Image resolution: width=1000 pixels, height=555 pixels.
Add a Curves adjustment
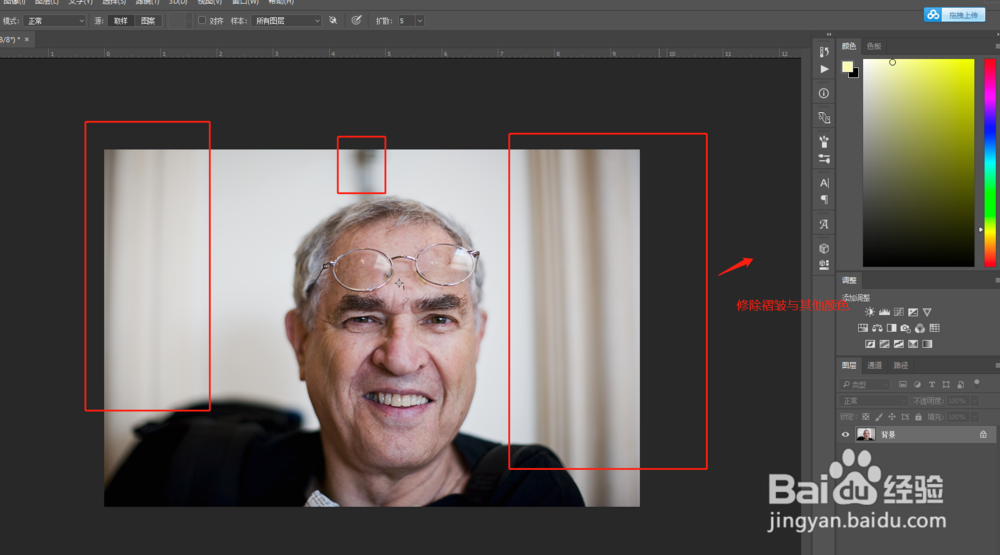[899, 312]
